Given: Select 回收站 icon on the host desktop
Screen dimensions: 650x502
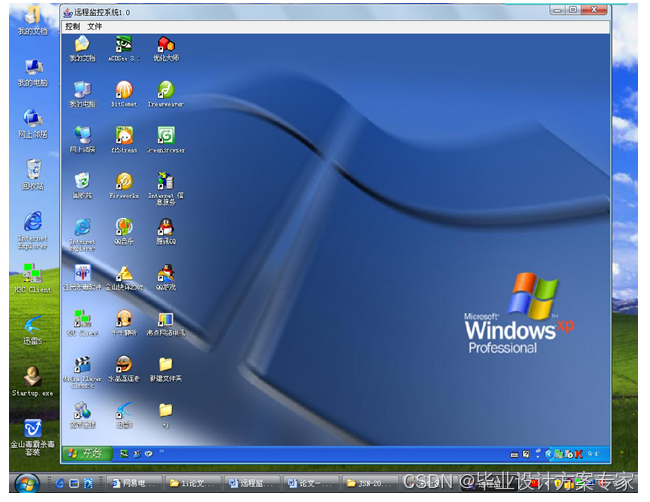Looking at the screenshot, I should click(x=33, y=175).
